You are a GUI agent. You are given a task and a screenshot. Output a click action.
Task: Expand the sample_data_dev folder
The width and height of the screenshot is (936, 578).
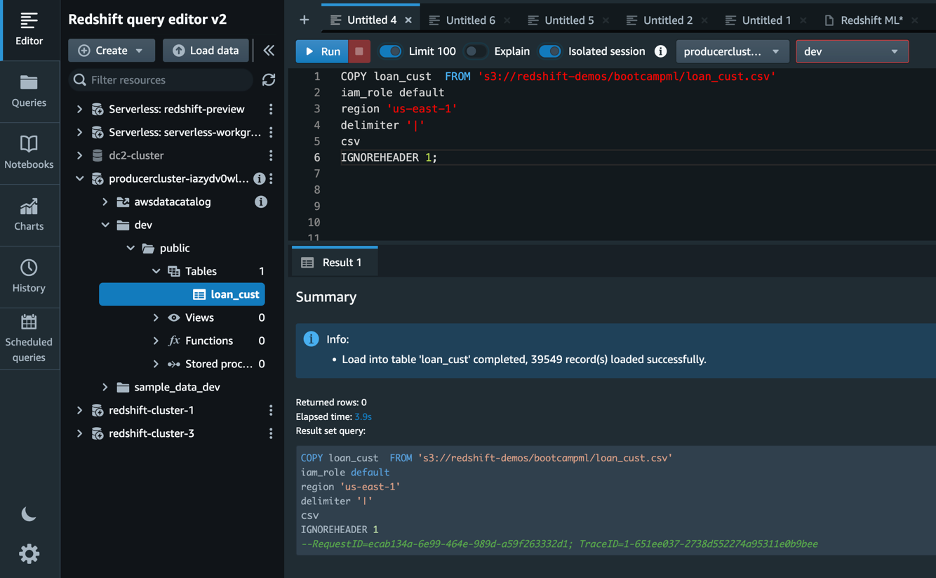(x=106, y=387)
